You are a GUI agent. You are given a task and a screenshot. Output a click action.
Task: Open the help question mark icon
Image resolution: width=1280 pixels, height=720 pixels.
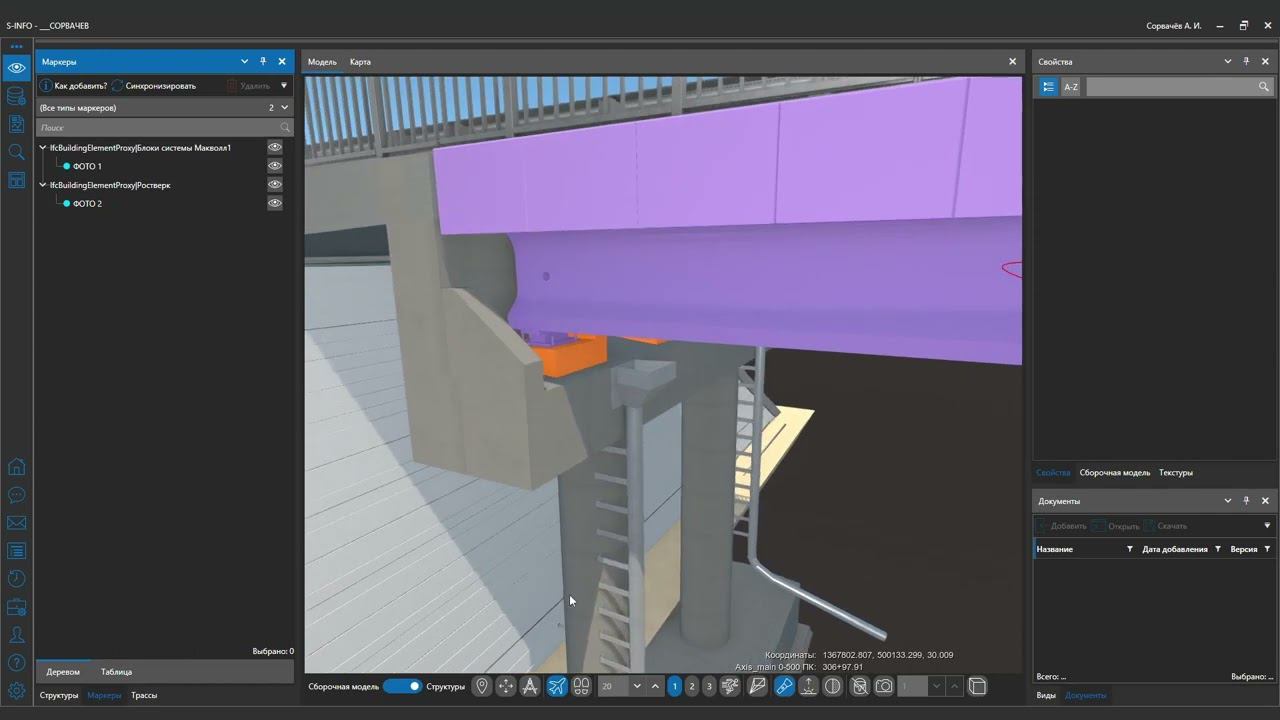16,663
